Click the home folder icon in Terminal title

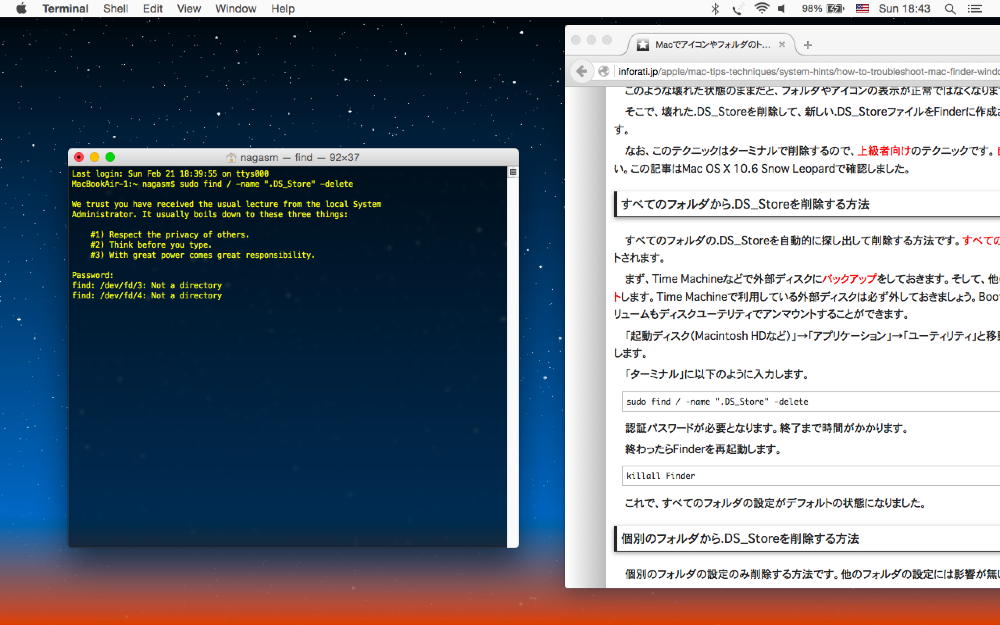(232, 158)
